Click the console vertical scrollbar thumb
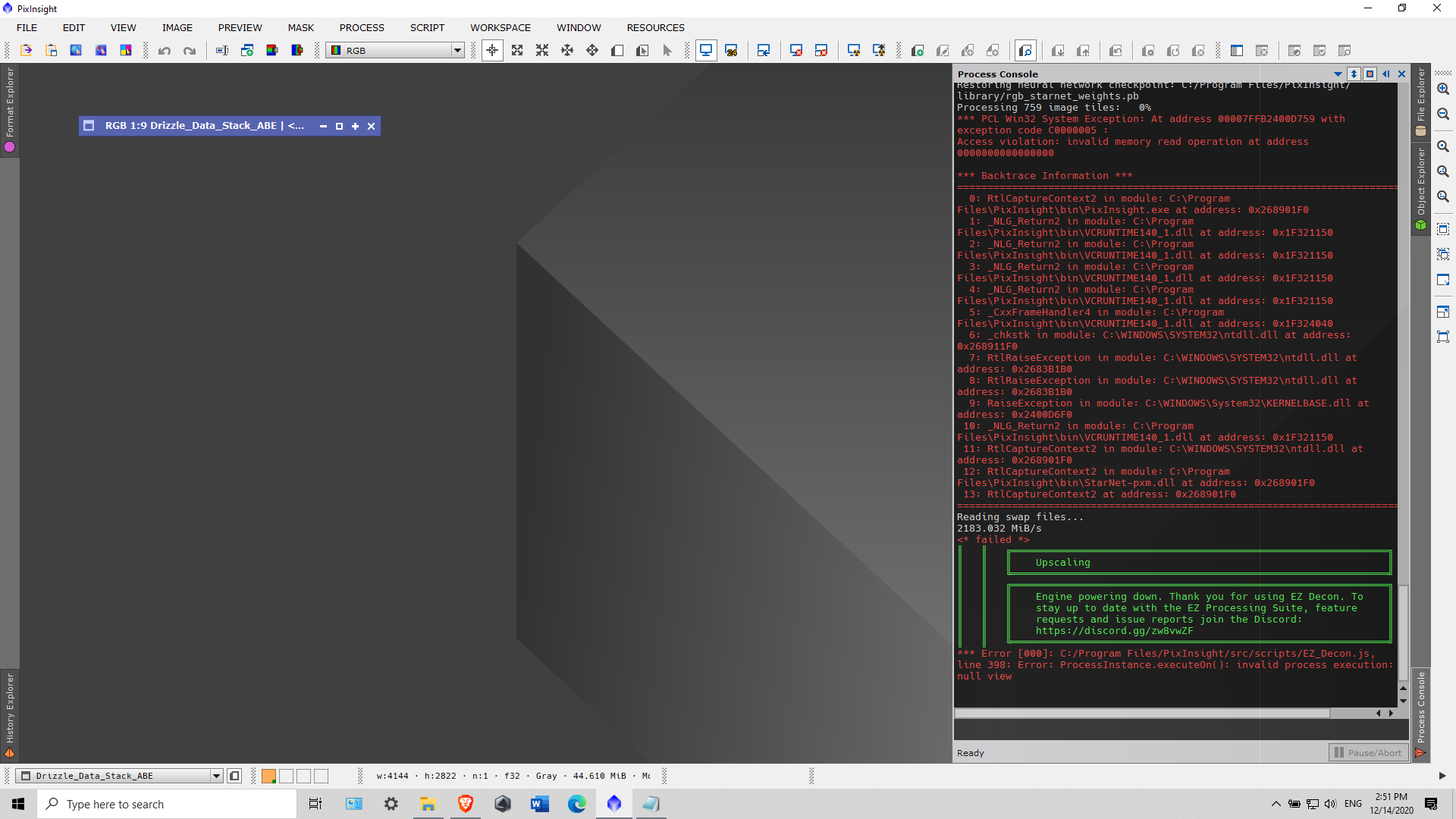Viewport: 1456px width, 819px height. (x=1403, y=632)
